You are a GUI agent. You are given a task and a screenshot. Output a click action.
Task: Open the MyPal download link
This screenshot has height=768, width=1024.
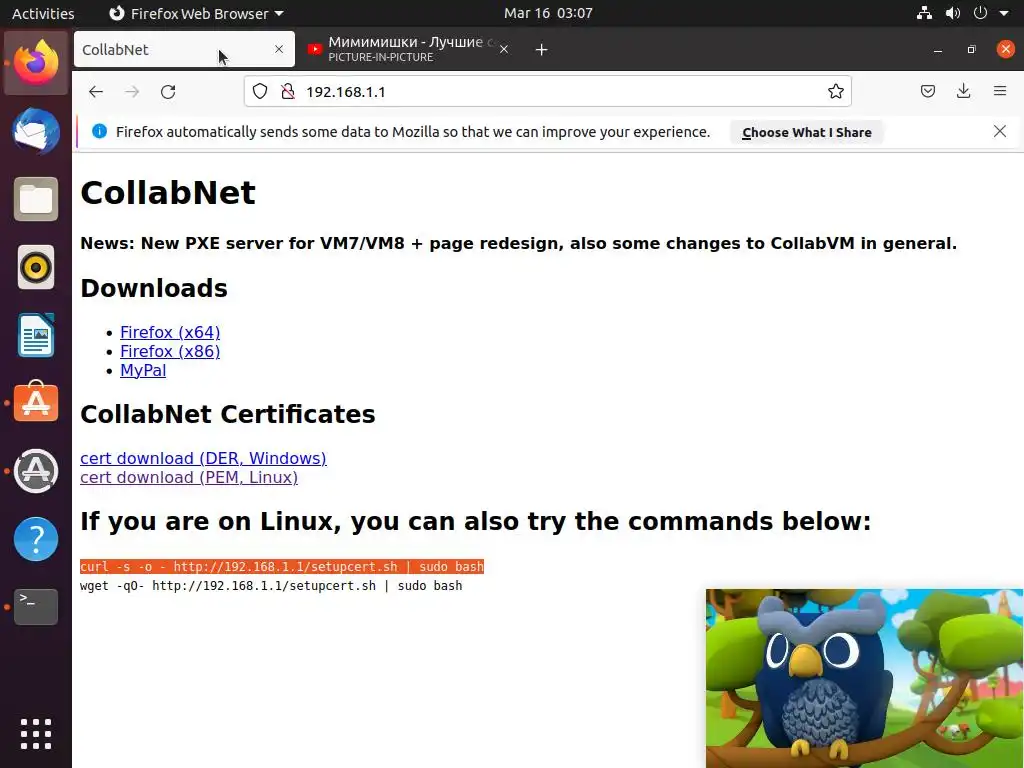tap(143, 370)
